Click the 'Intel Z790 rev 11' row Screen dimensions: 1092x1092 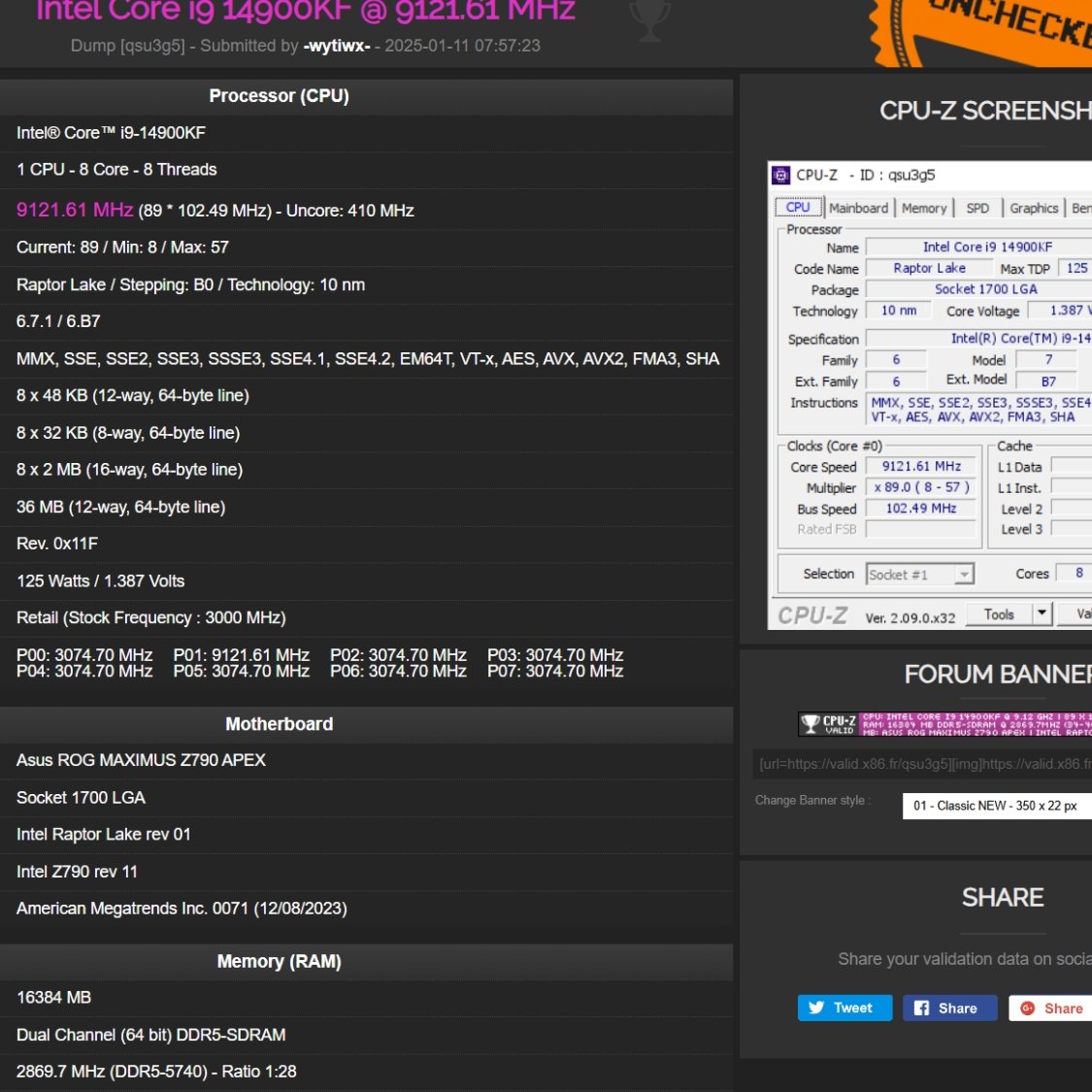(x=366, y=872)
